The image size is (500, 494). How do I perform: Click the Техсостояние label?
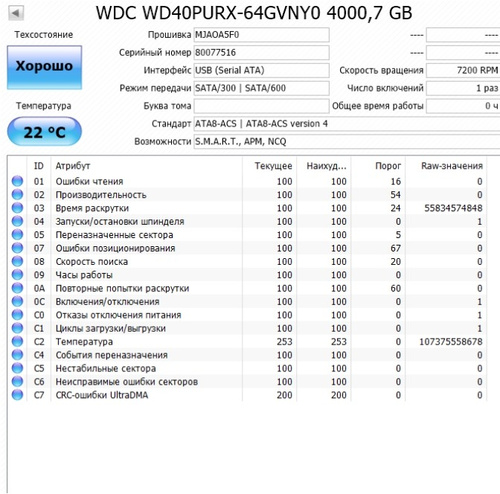point(44,35)
